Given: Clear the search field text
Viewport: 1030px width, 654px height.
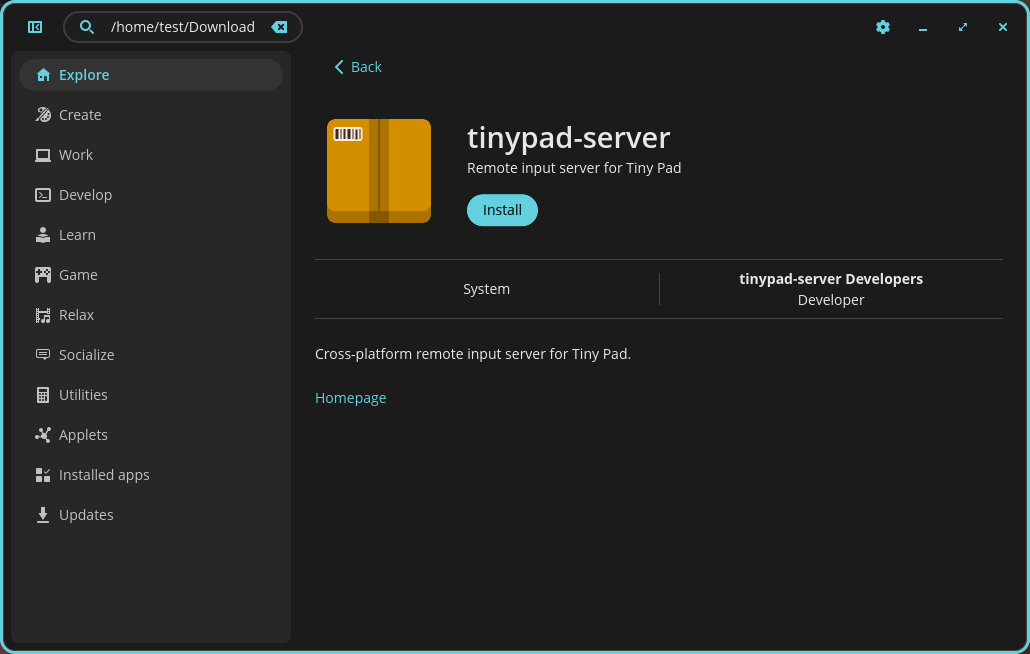Looking at the screenshot, I should click(279, 27).
